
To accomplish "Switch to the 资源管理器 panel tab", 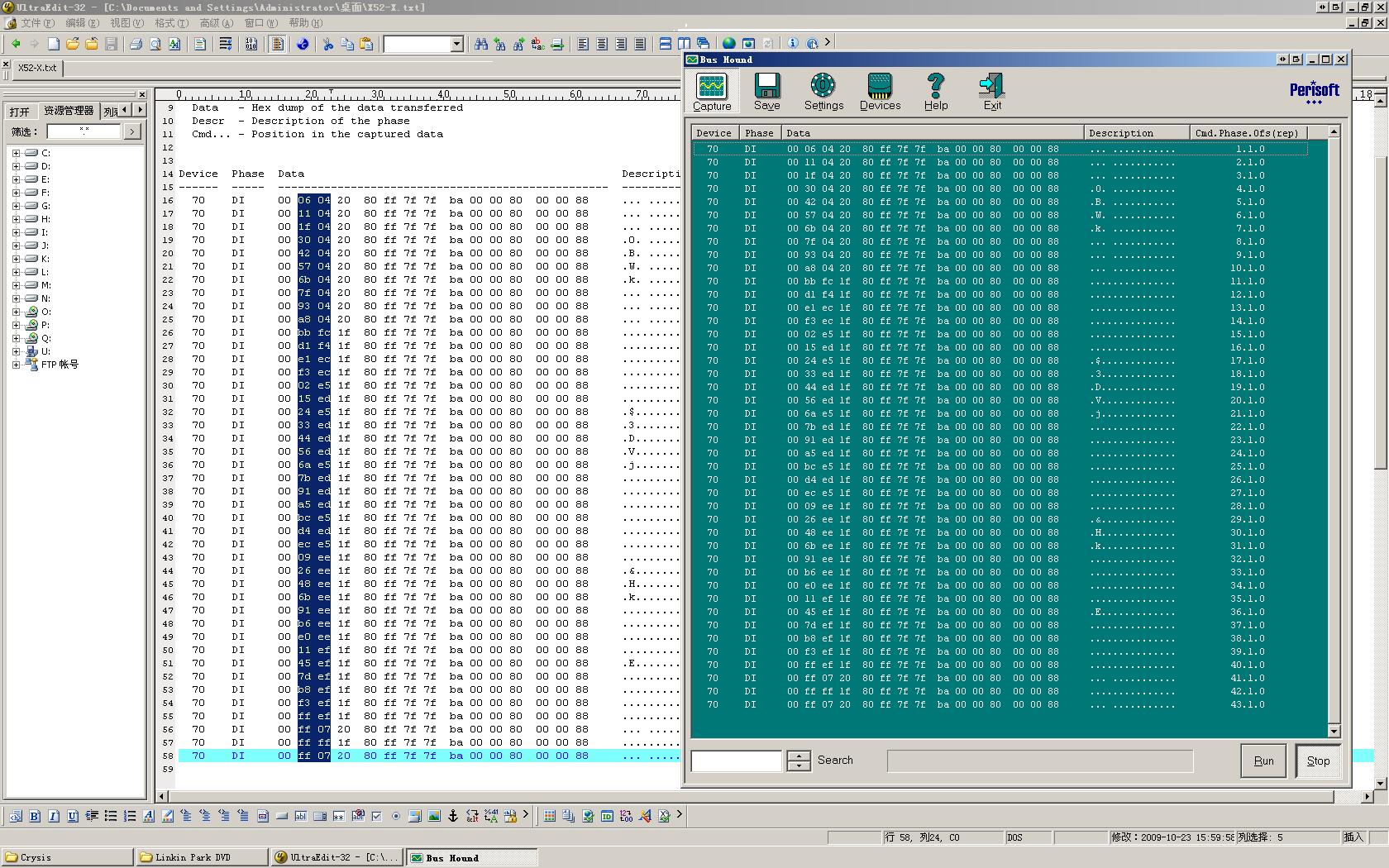I will 69,111.
